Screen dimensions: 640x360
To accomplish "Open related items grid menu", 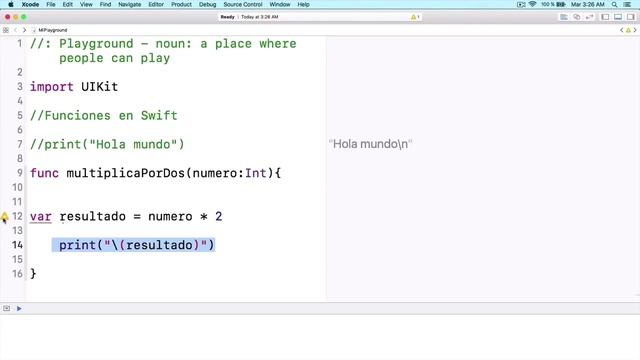I will click(6, 30).
